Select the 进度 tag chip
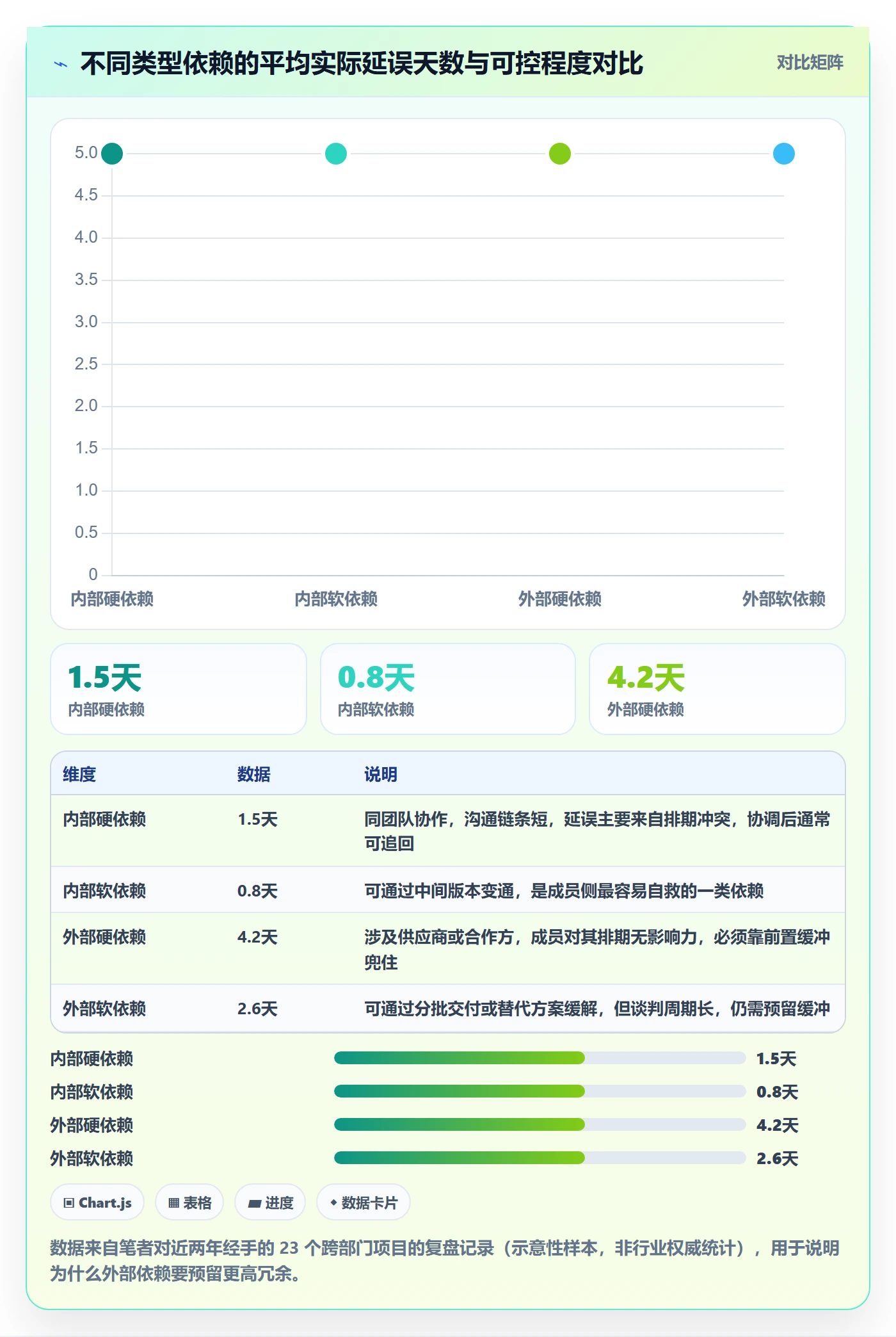Viewport: 896px width, 1337px height. [270, 1203]
